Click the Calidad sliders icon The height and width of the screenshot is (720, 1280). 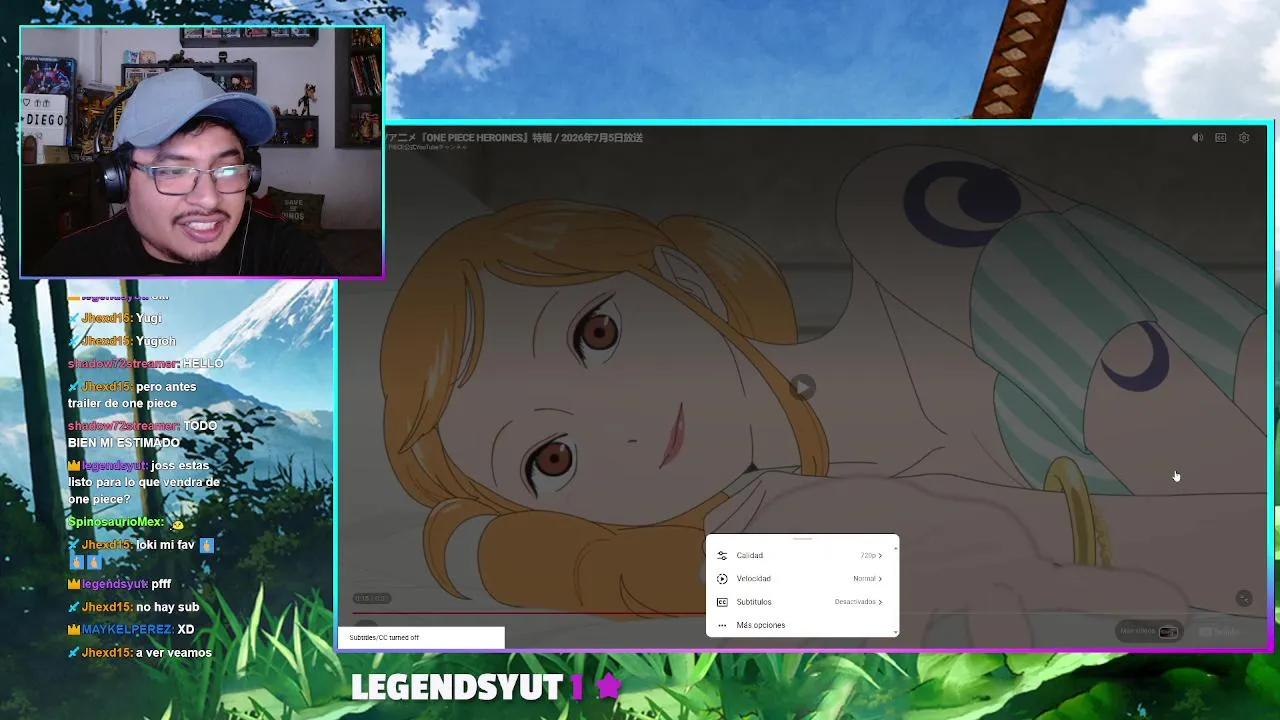[722, 555]
